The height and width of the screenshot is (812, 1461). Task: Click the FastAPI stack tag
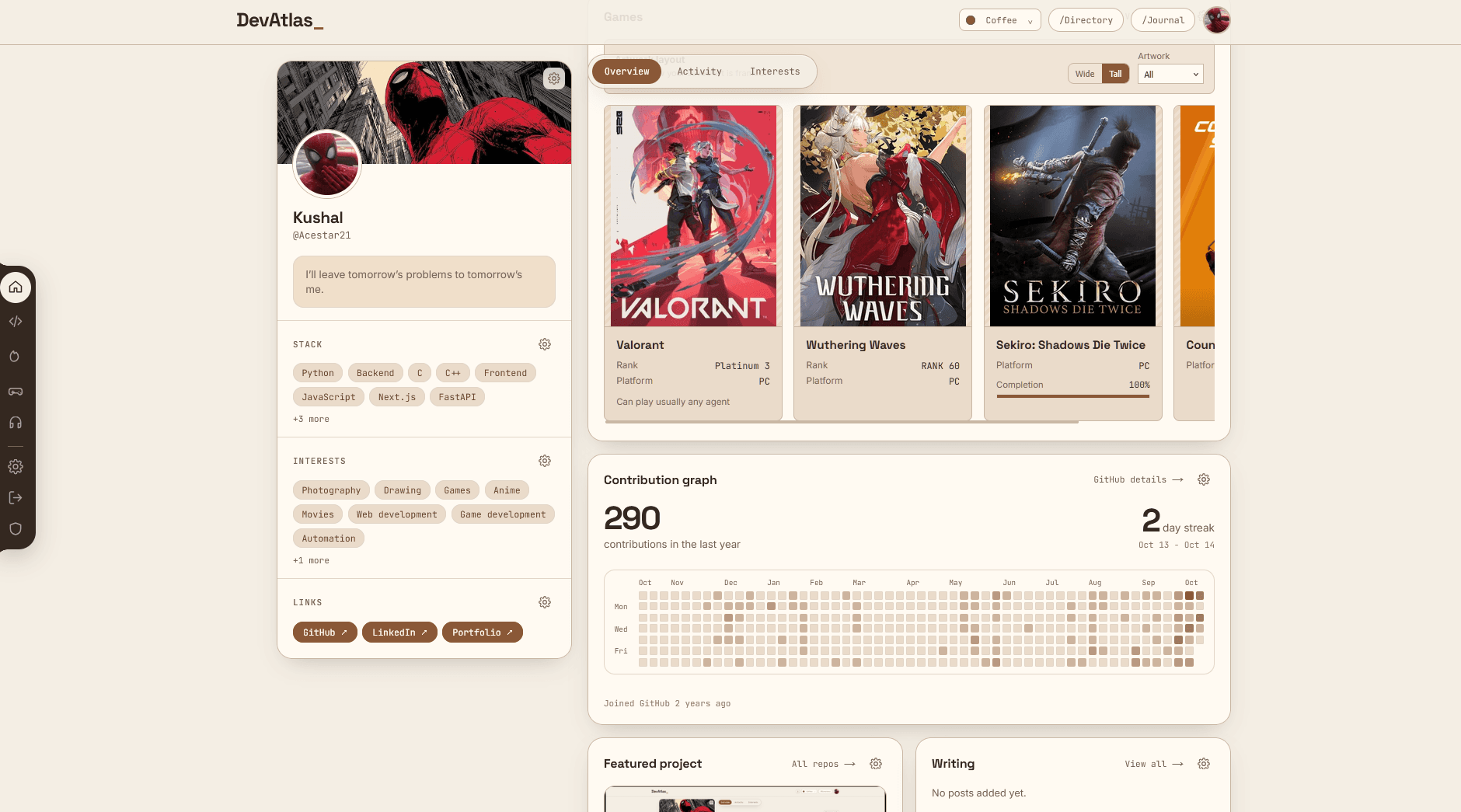tap(457, 397)
